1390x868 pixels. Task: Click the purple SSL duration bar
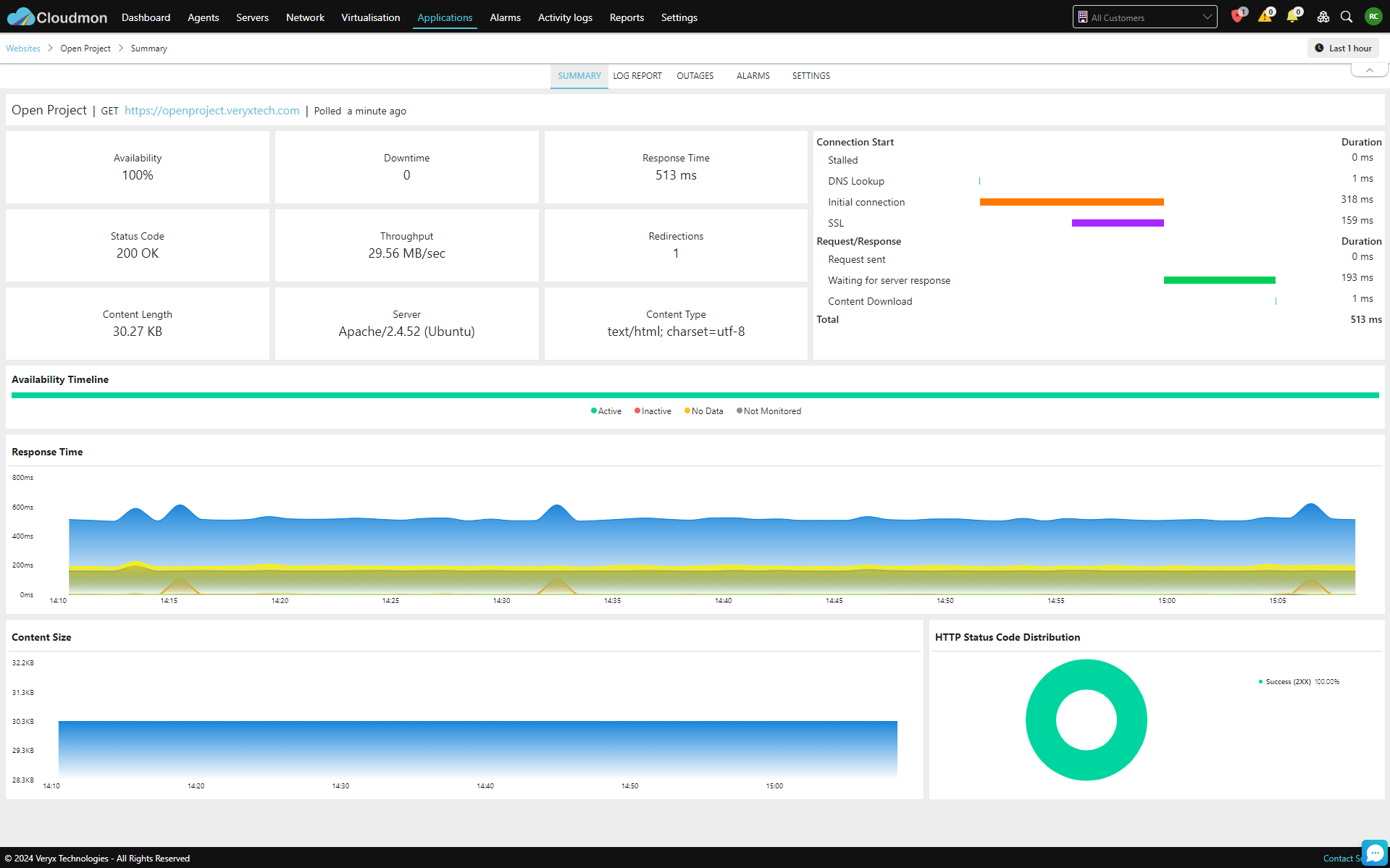tap(1118, 223)
